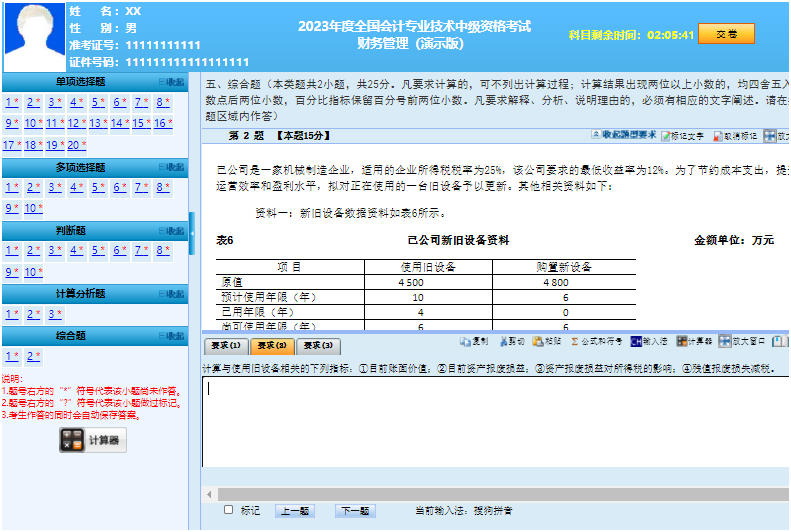Collapse the 单项选择题 section
The height and width of the screenshot is (532, 791).
pyautogui.click(x=172, y=82)
